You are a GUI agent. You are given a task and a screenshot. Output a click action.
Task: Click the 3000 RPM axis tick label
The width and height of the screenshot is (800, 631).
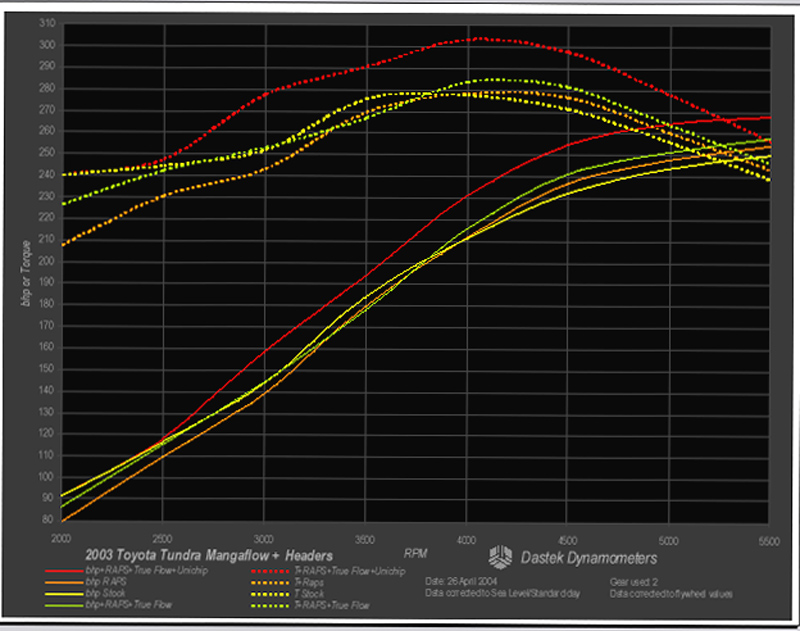264,539
